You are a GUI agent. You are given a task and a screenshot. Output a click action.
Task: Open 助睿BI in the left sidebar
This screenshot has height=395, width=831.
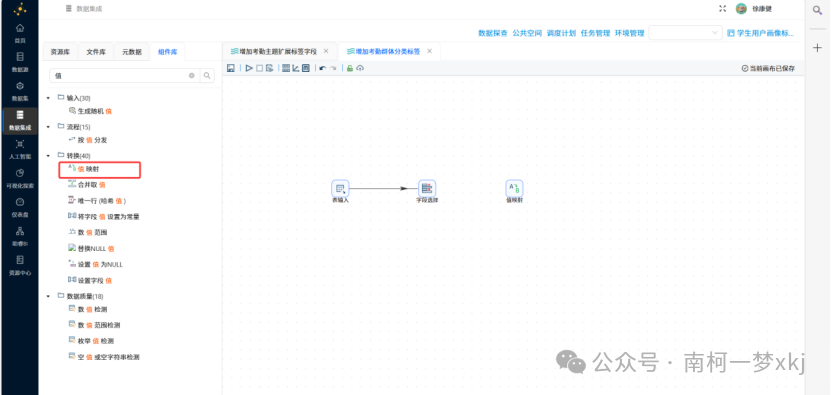pyautogui.click(x=20, y=236)
